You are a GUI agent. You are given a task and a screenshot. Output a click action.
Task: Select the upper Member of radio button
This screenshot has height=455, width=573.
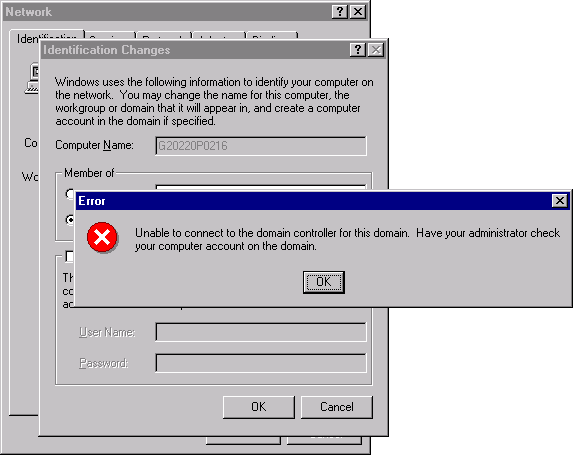pos(70,193)
